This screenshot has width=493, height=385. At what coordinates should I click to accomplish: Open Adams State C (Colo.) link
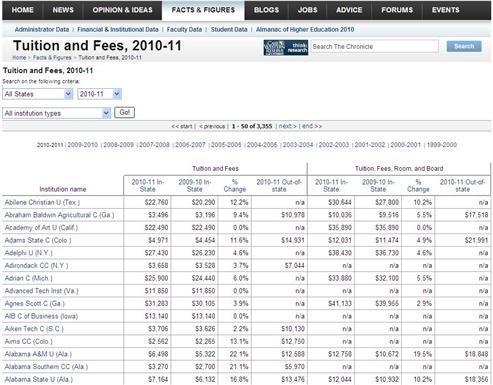point(38,240)
